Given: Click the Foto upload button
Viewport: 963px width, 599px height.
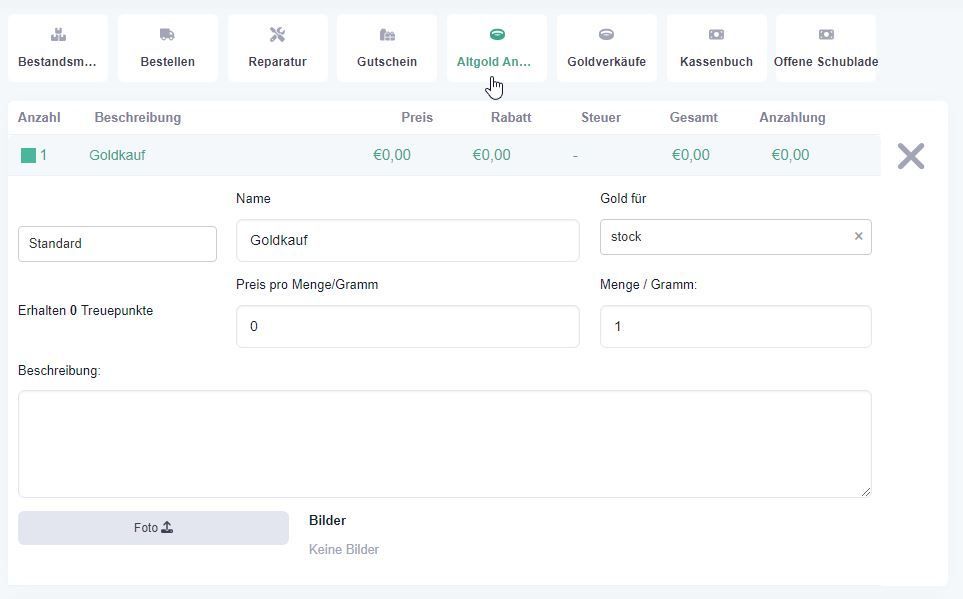Looking at the screenshot, I should coord(153,528).
